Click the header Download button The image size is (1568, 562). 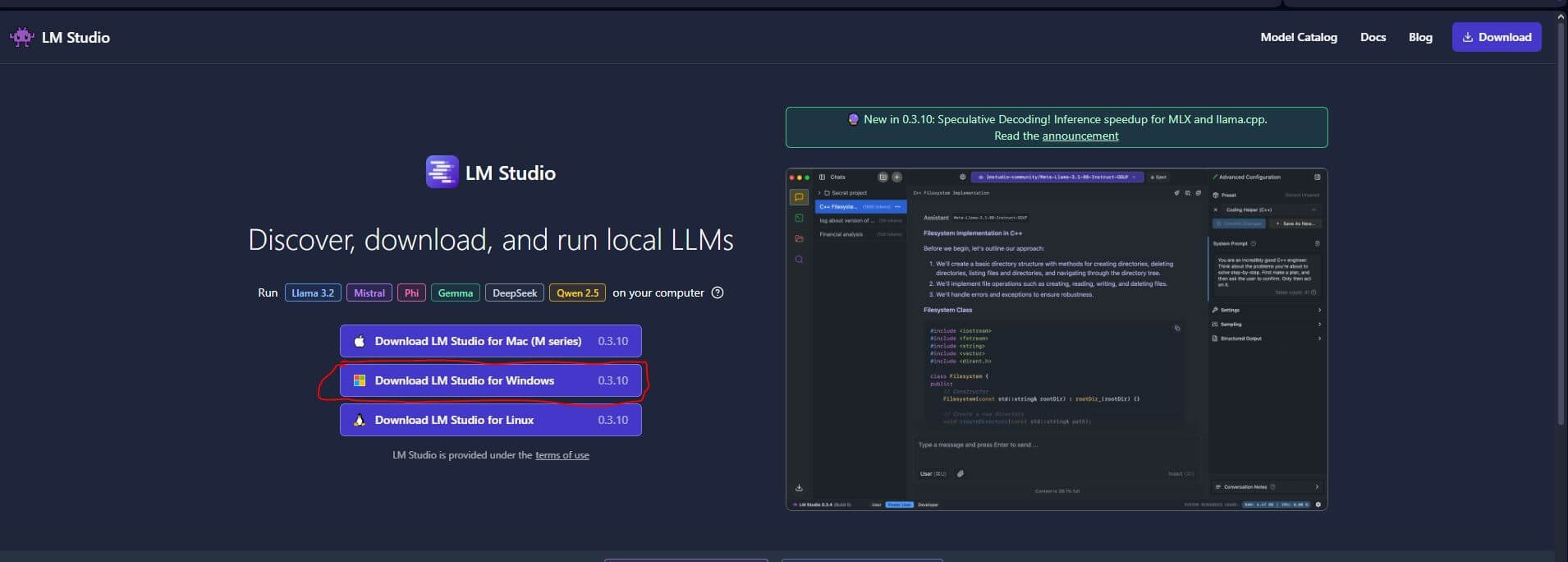click(1497, 37)
